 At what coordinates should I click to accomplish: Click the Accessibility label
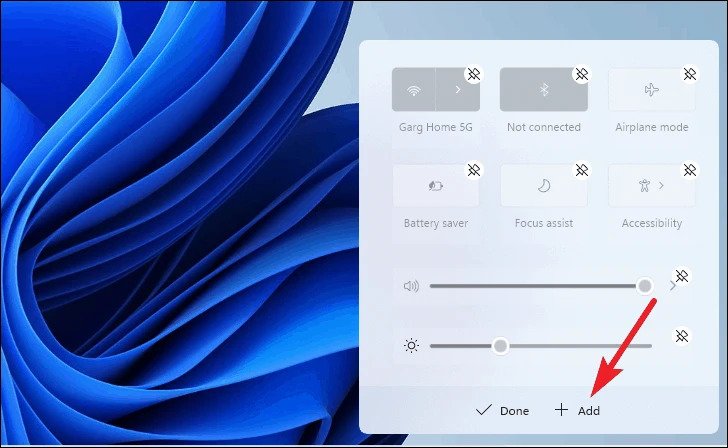tap(652, 223)
